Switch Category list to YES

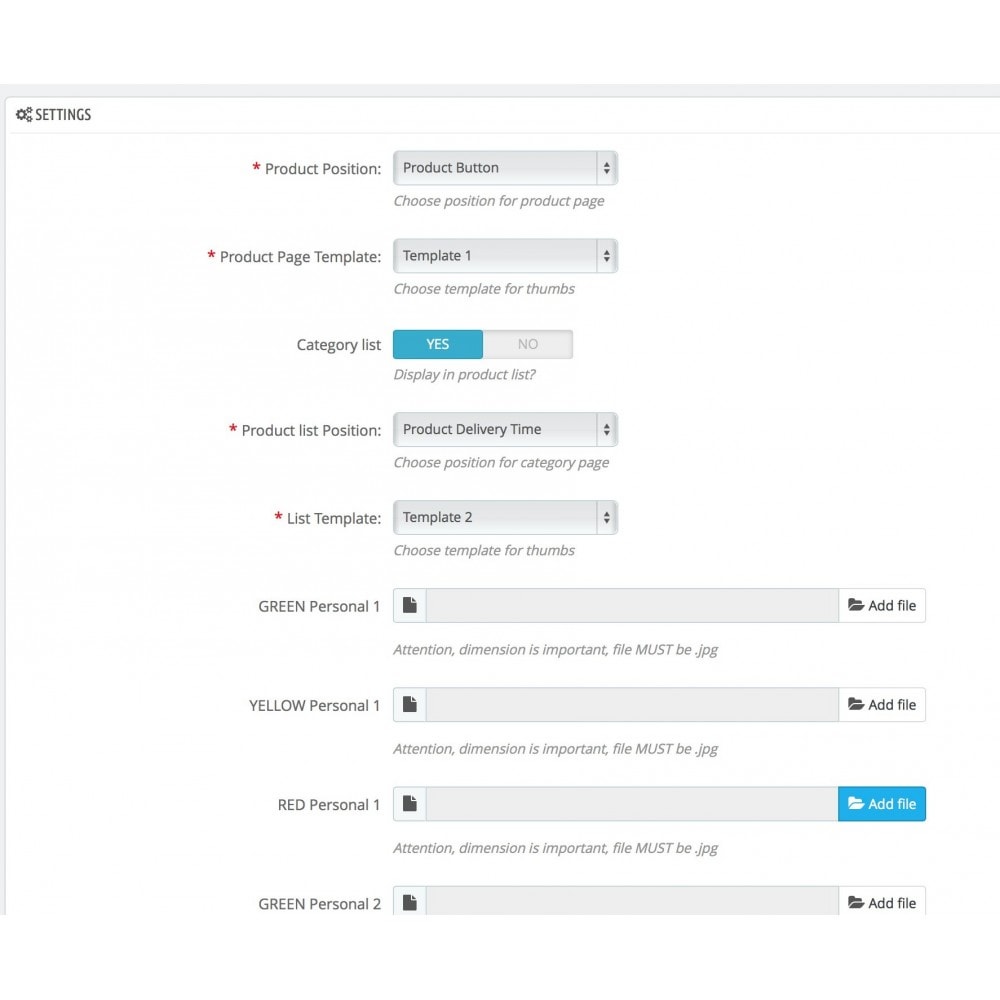tap(438, 344)
